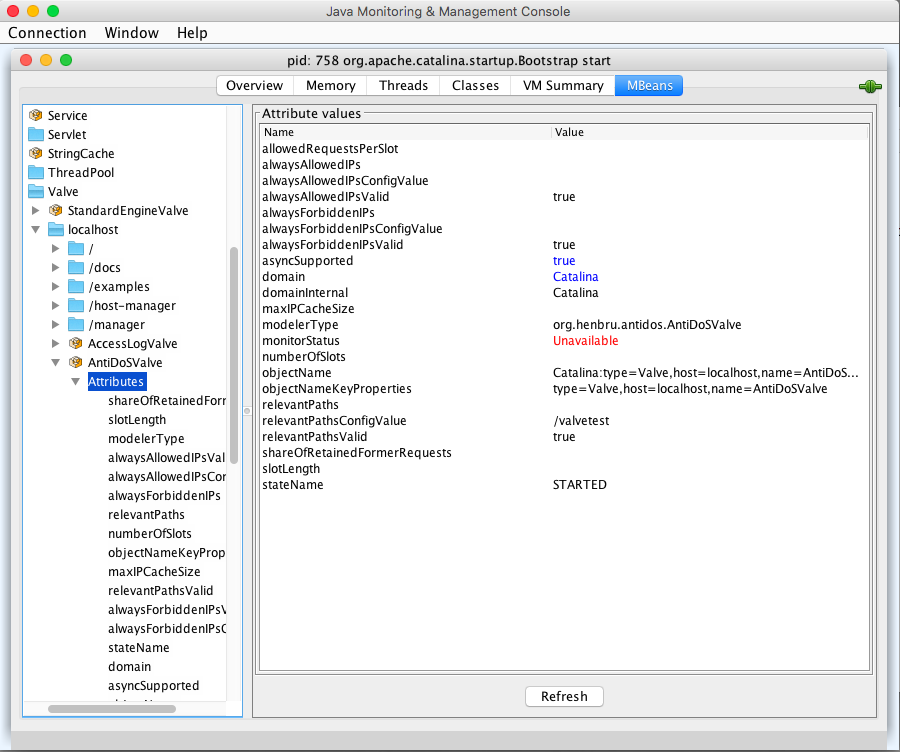Switch to the Classes tab
The image size is (900, 752).
tap(475, 86)
